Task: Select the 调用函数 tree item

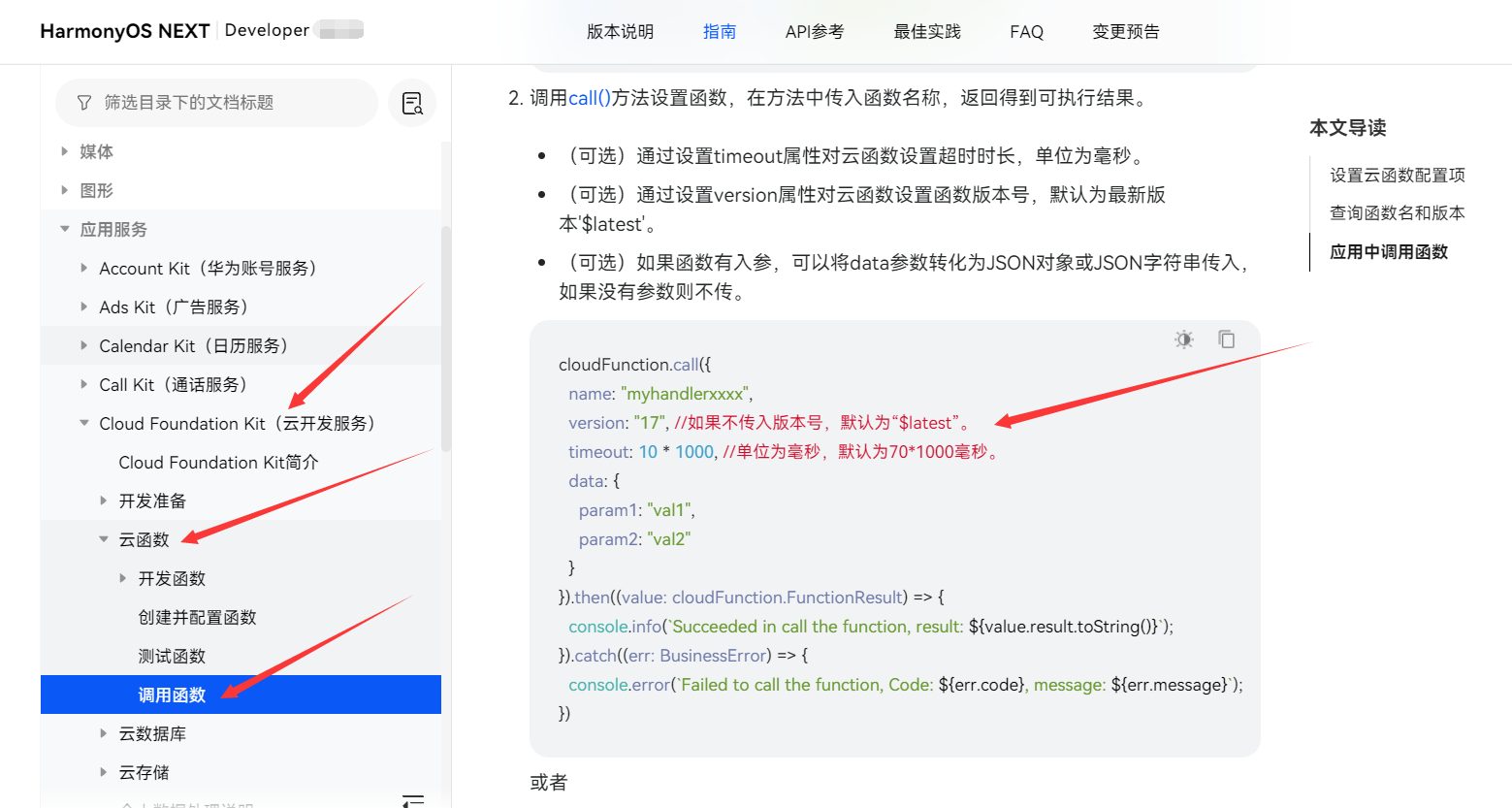Action: tap(241, 695)
